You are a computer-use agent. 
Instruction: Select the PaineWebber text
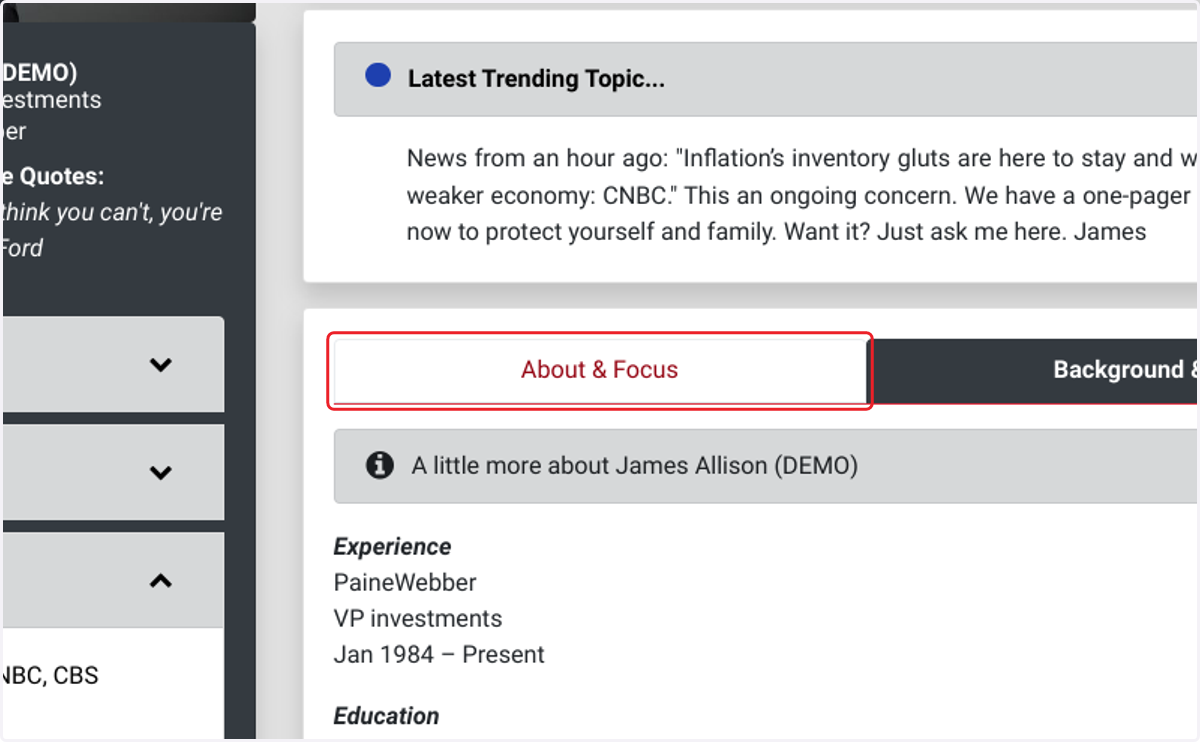[x=405, y=582]
